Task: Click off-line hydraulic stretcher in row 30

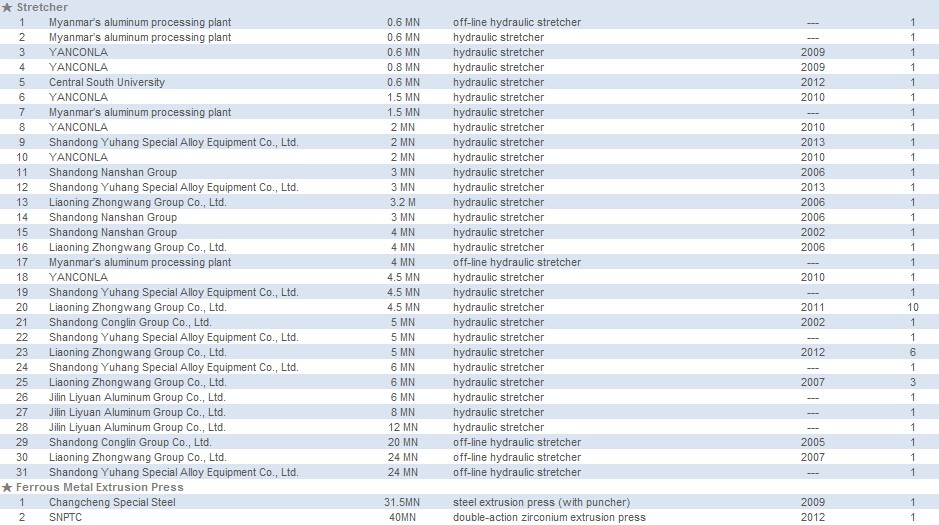Action: [517, 457]
